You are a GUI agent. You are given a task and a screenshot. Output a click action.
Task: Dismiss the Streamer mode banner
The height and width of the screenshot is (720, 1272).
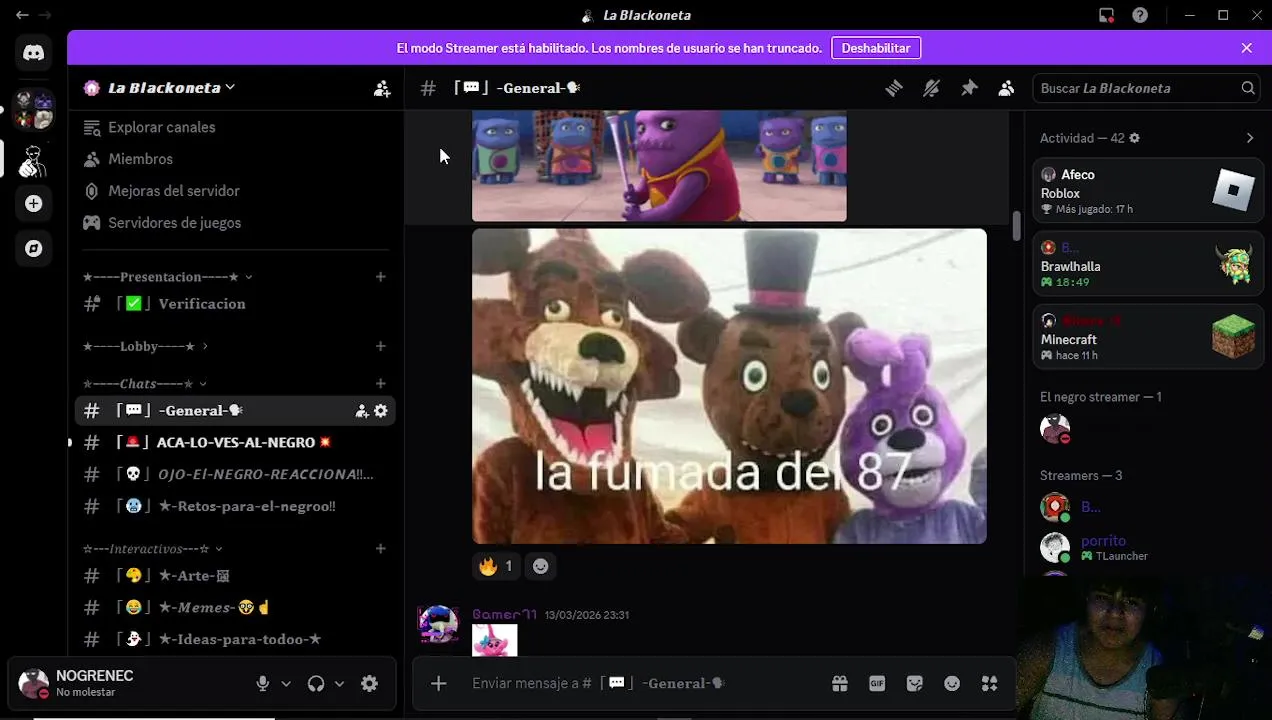1246,48
